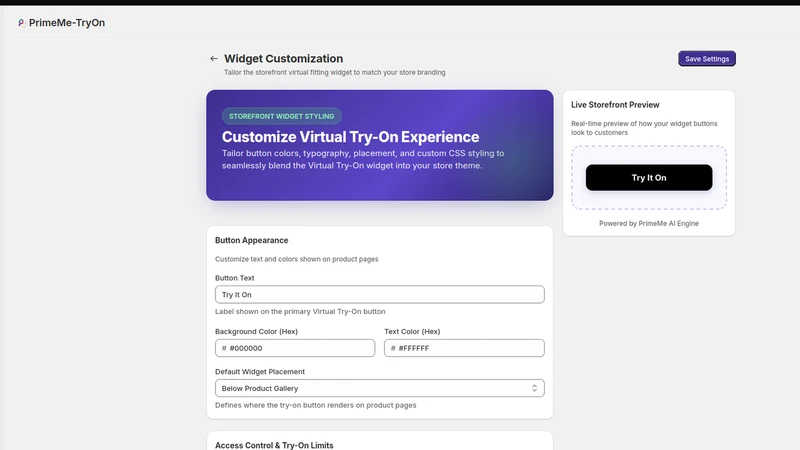Click the 'Real-time preview of how your widget' description
The width and height of the screenshot is (800, 450).
pos(644,128)
